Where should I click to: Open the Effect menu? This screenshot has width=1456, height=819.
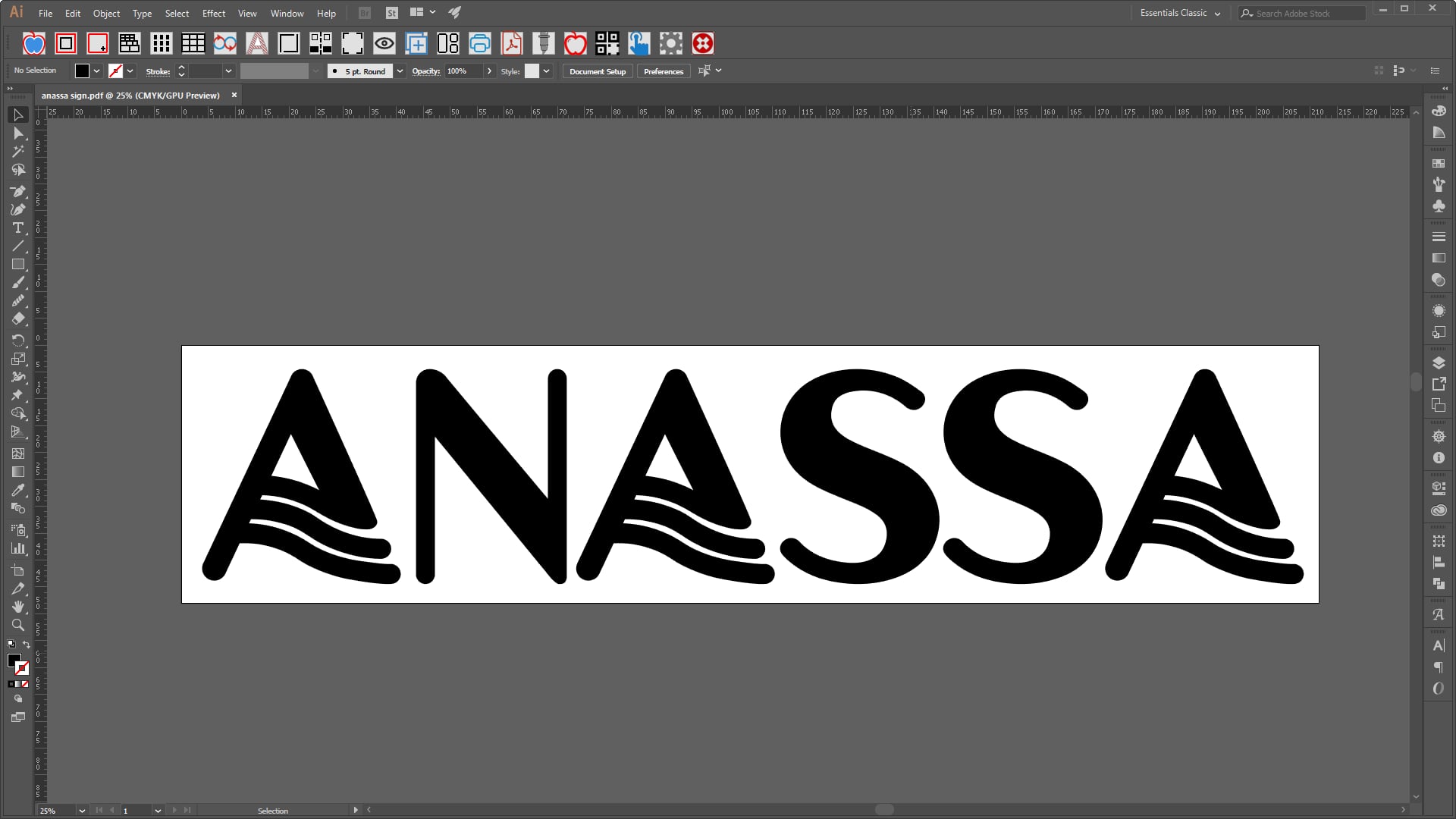pyautogui.click(x=214, y=14)
